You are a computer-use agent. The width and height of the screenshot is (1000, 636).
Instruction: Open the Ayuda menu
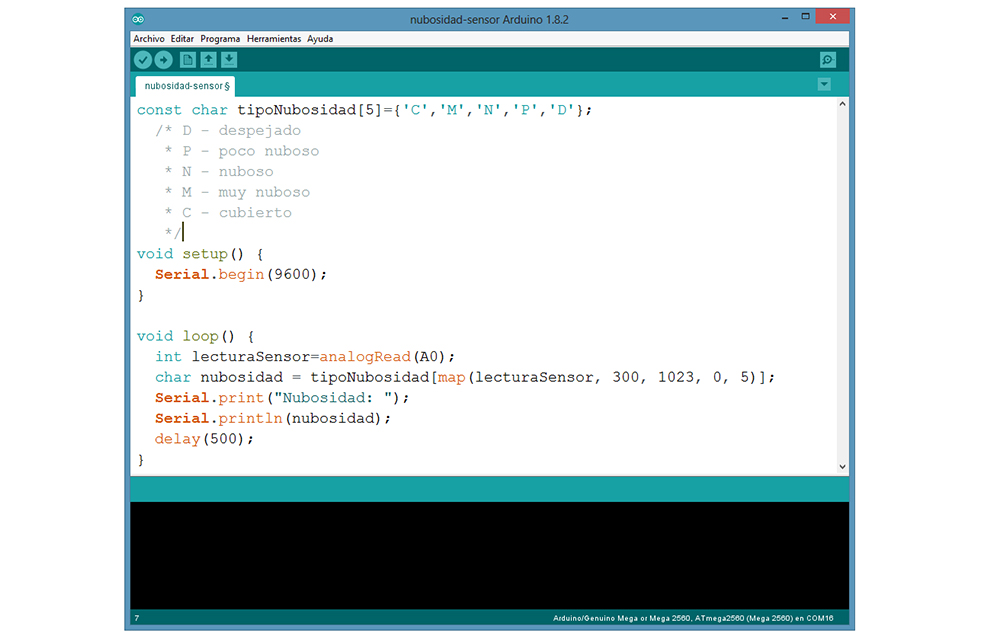coord(320,39)
